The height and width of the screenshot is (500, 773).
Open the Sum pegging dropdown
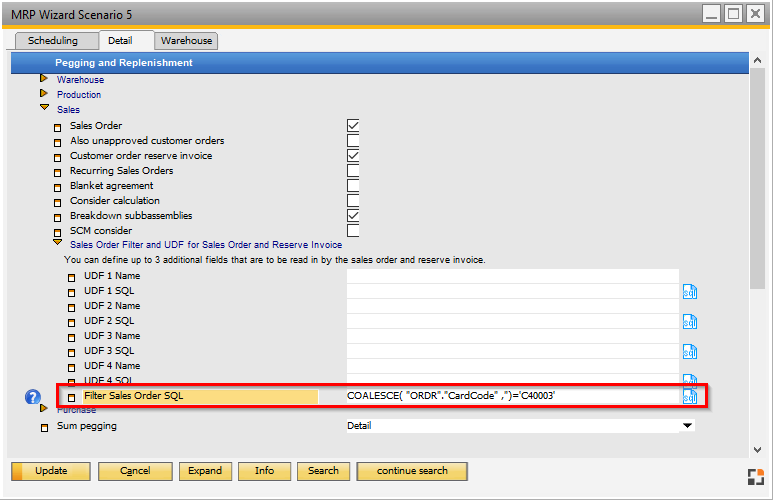coord(686,426)
